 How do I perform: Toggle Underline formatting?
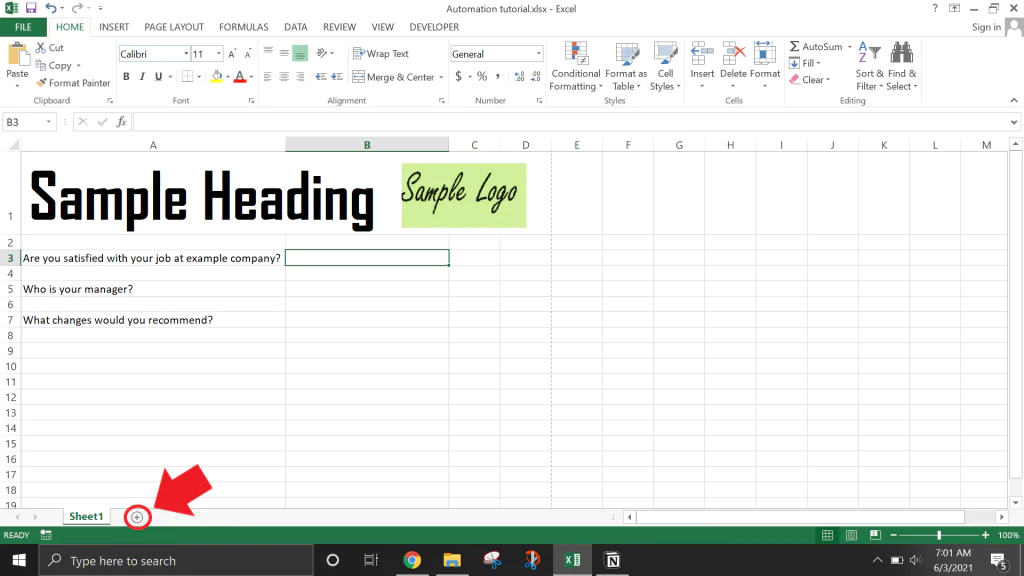coord(158,76)
